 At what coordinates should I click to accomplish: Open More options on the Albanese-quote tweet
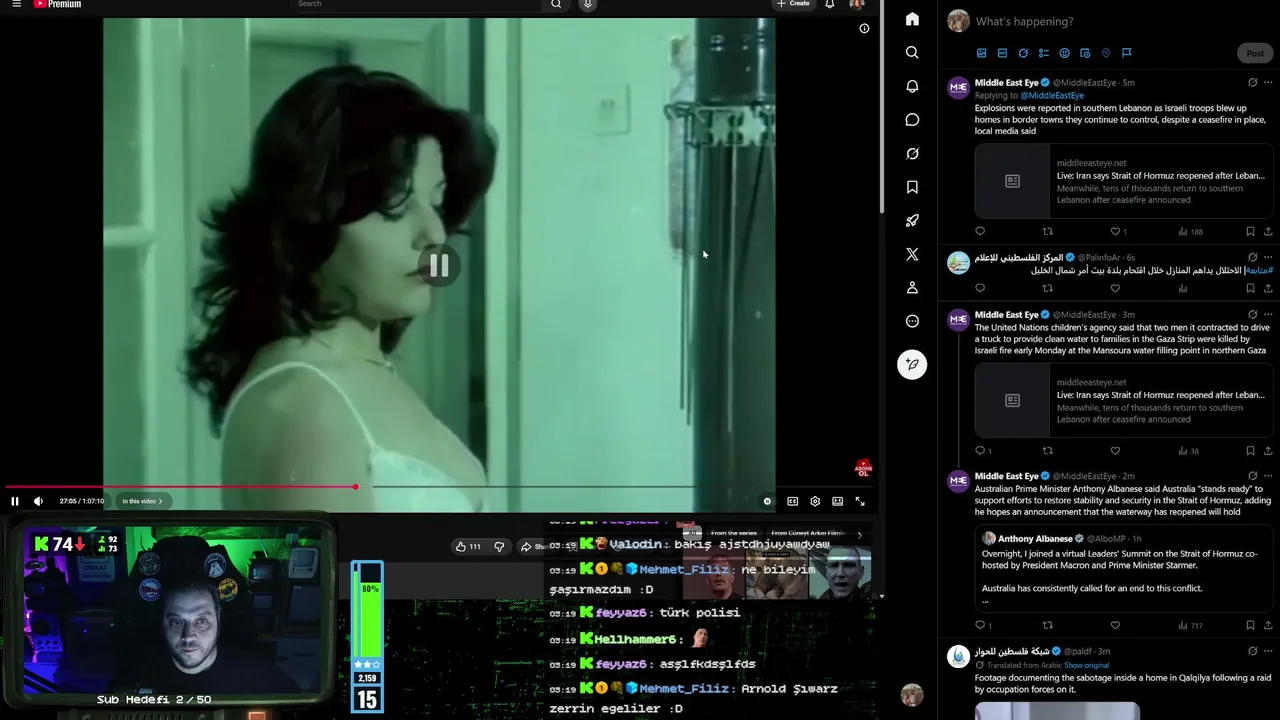pyautogui.click(x=1269, y=476)
